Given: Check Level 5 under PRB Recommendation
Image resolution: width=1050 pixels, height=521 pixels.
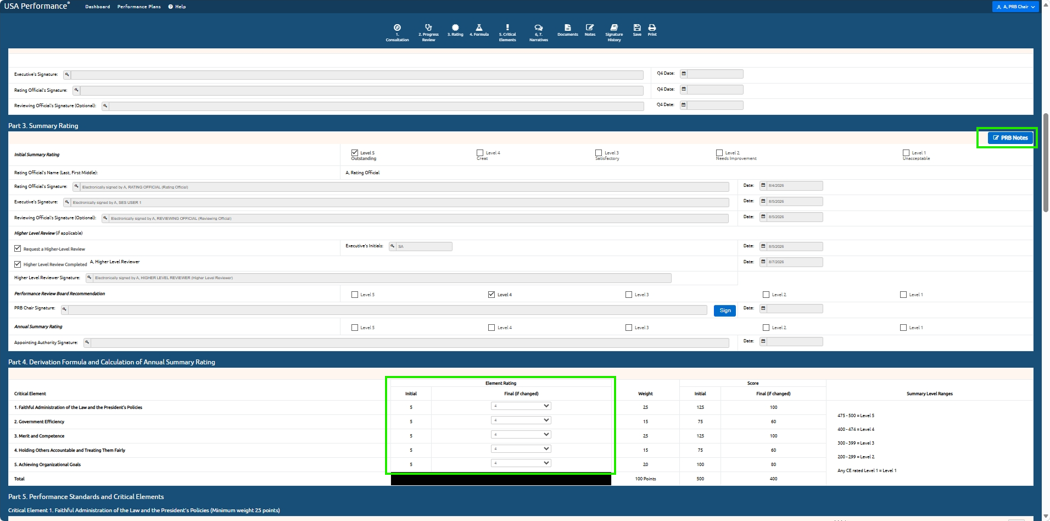Looking at the screenshot, I should coord(354,295).
